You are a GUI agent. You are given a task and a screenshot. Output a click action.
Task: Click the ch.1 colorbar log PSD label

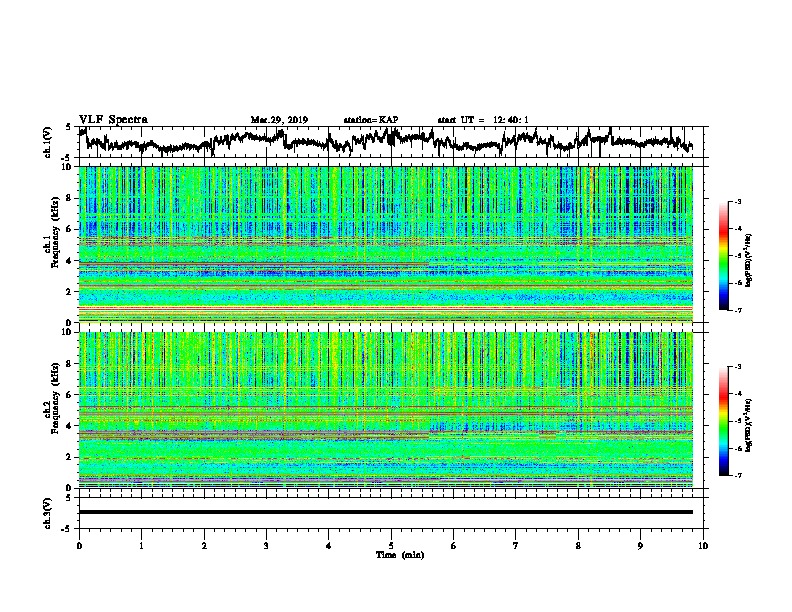(x=748, y=260)
